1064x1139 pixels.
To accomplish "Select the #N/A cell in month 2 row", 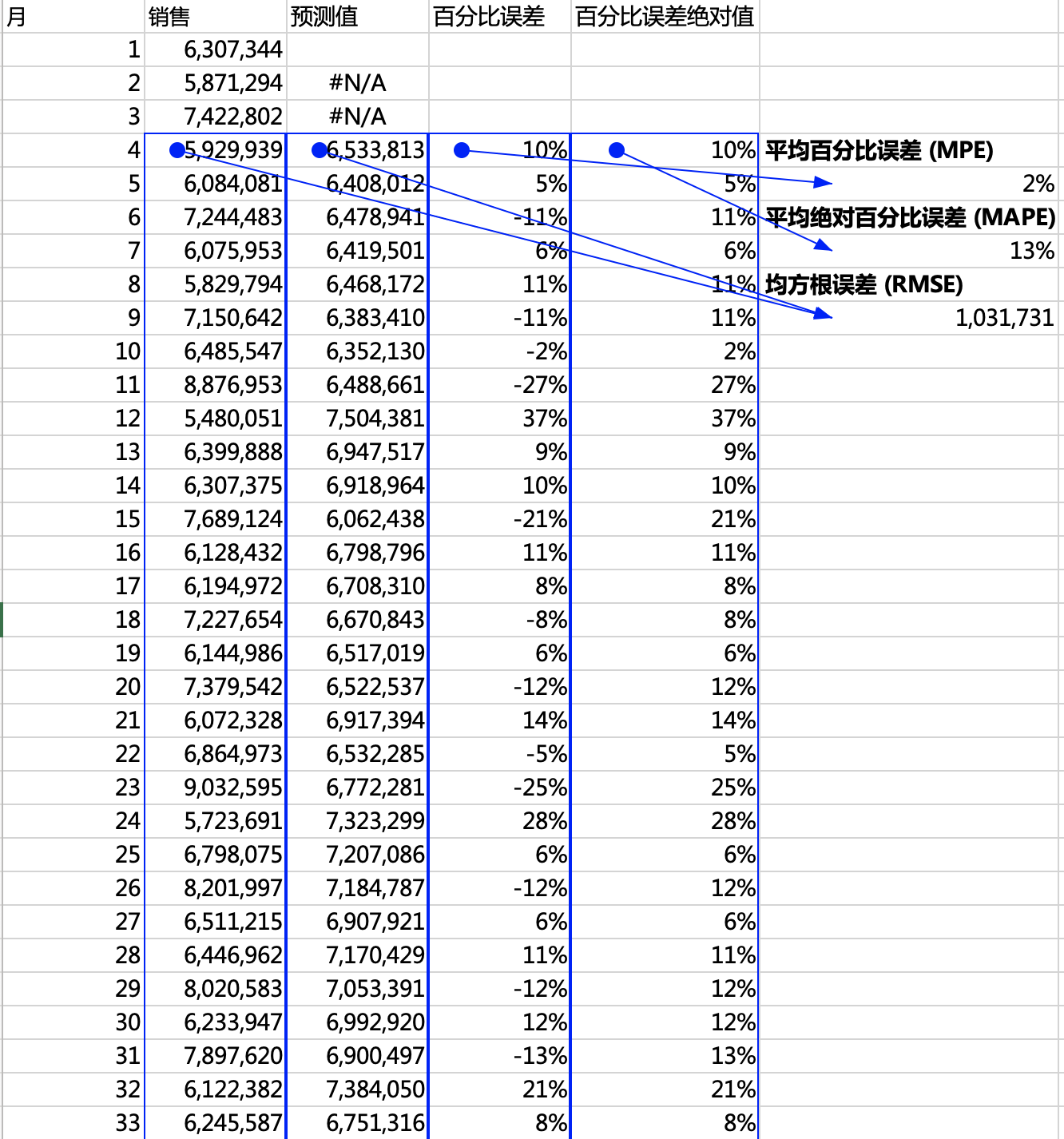I will (357, 83).
